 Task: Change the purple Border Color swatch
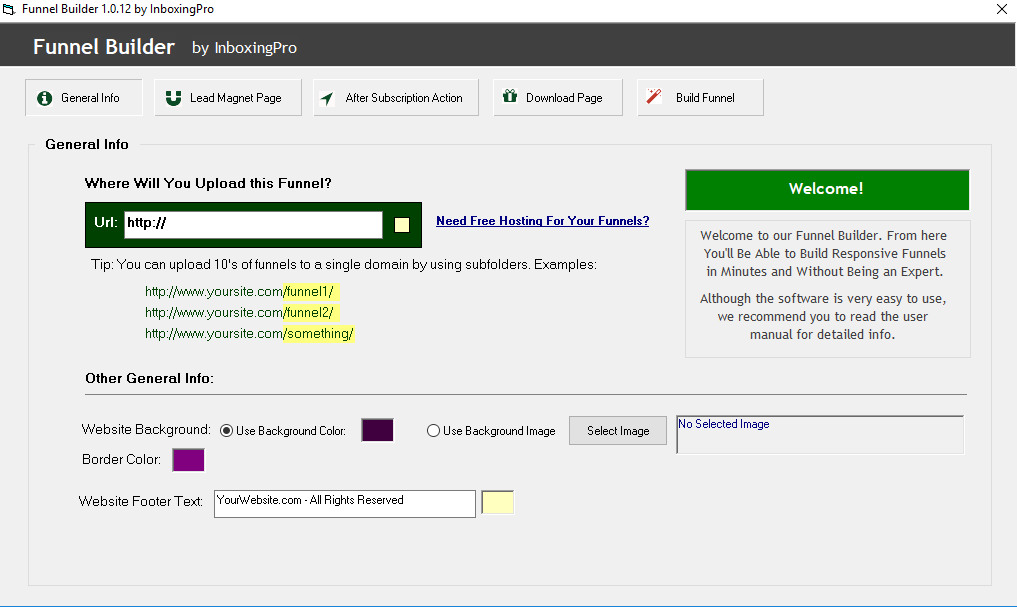click(188, 460)
